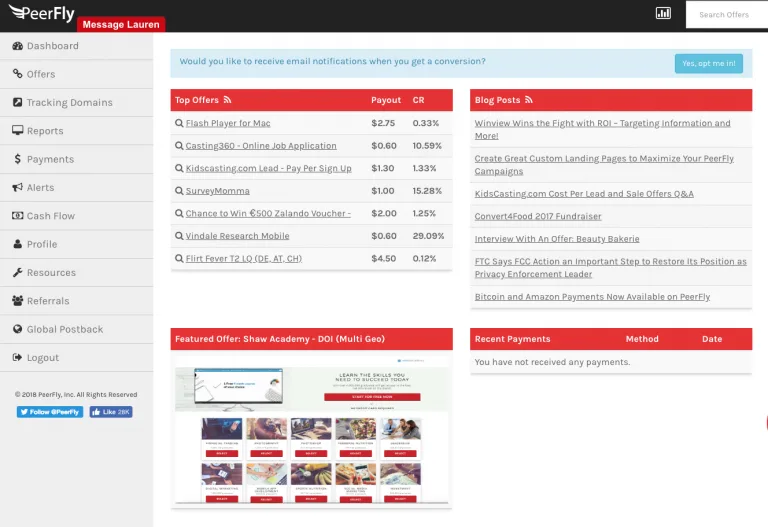Screen dimensions: 768x527
Task: Open 'Bitcoin and Amazon Payments' blog post
Action: coord(592,297)
